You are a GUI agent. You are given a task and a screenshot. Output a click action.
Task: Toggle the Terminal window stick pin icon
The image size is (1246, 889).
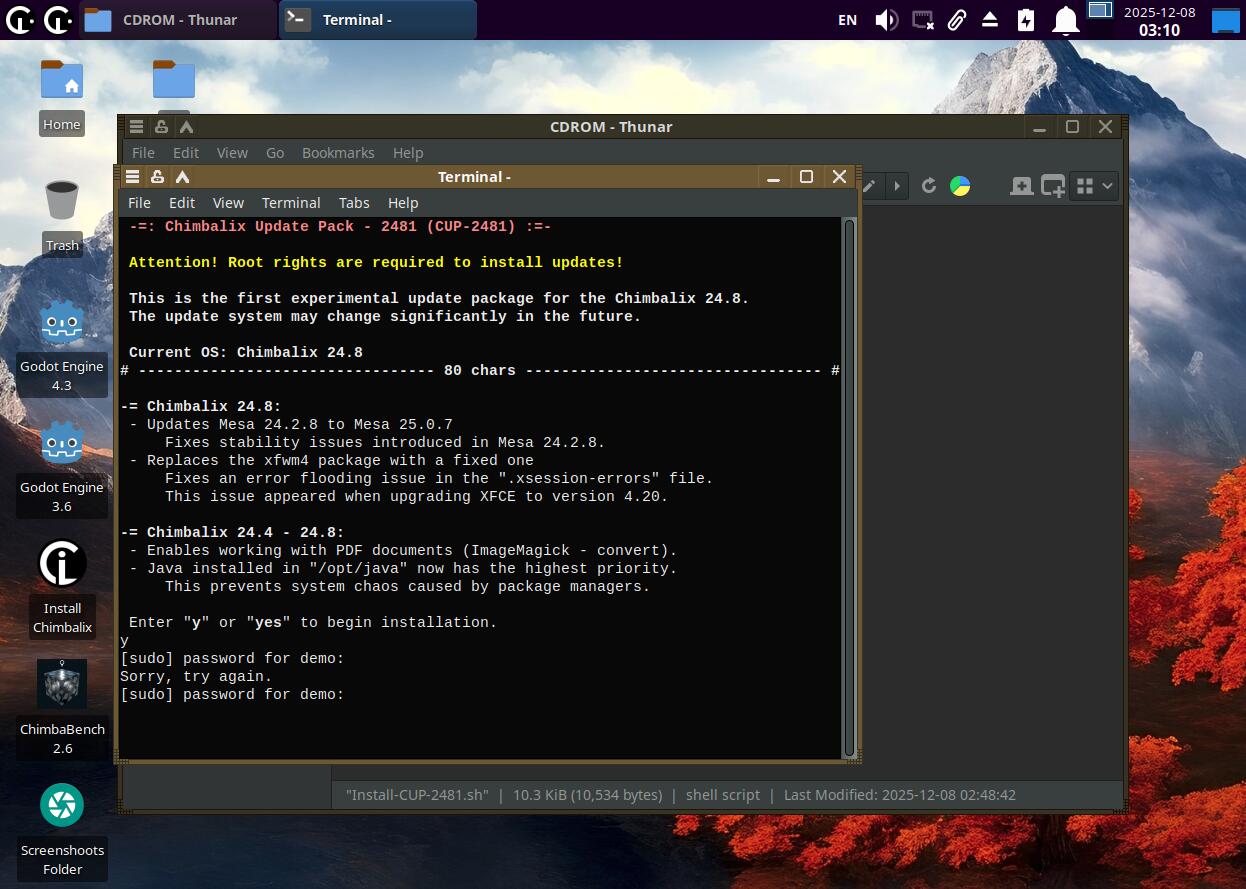(x=157, y=177)
